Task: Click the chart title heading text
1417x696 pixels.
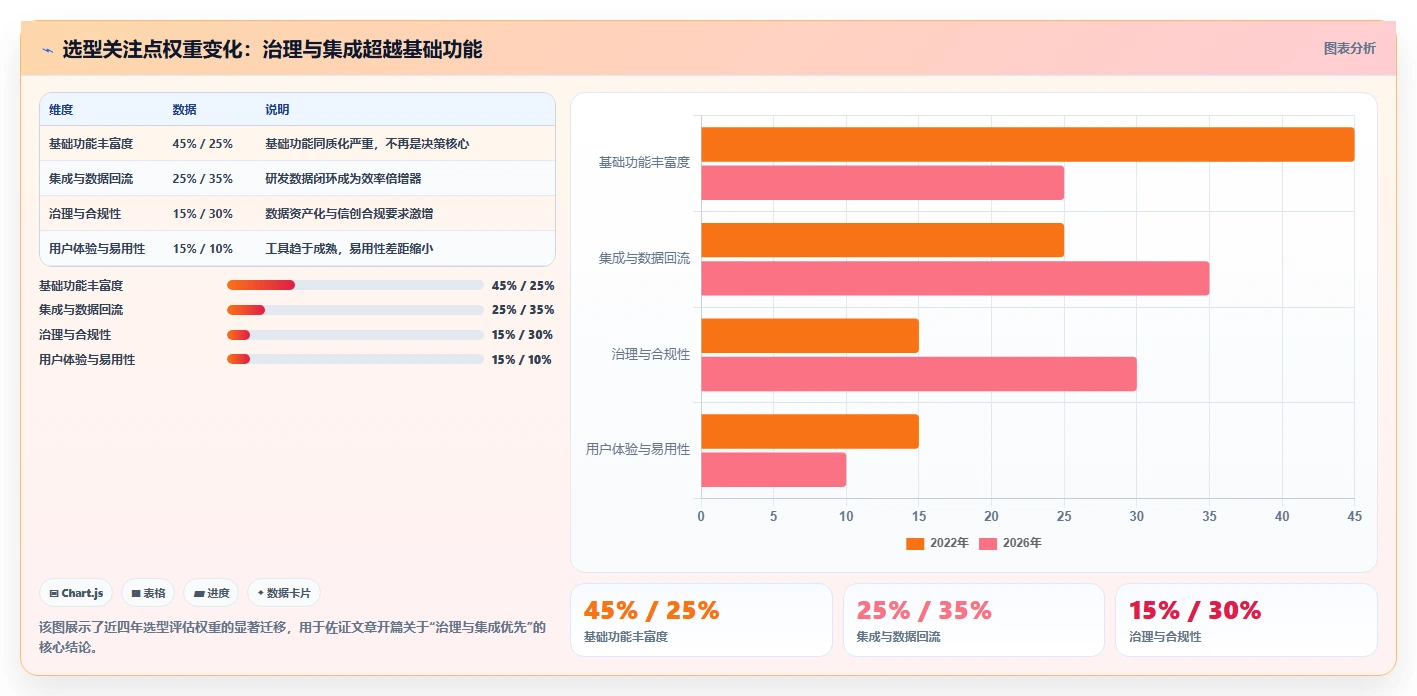Action: point(272,49)
